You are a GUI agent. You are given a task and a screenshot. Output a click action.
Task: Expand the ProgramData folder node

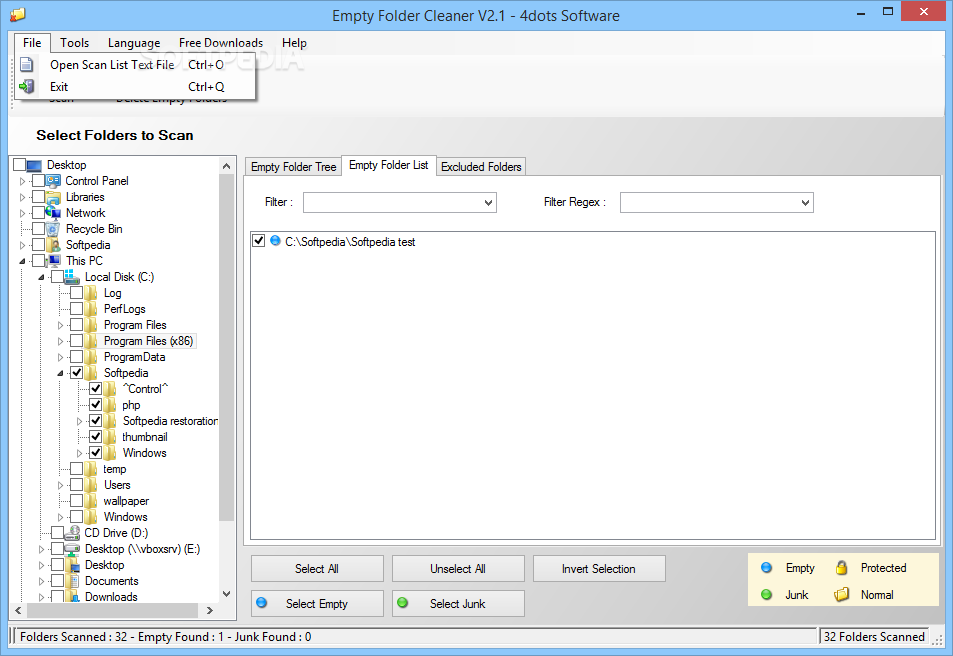pos(60,357)
